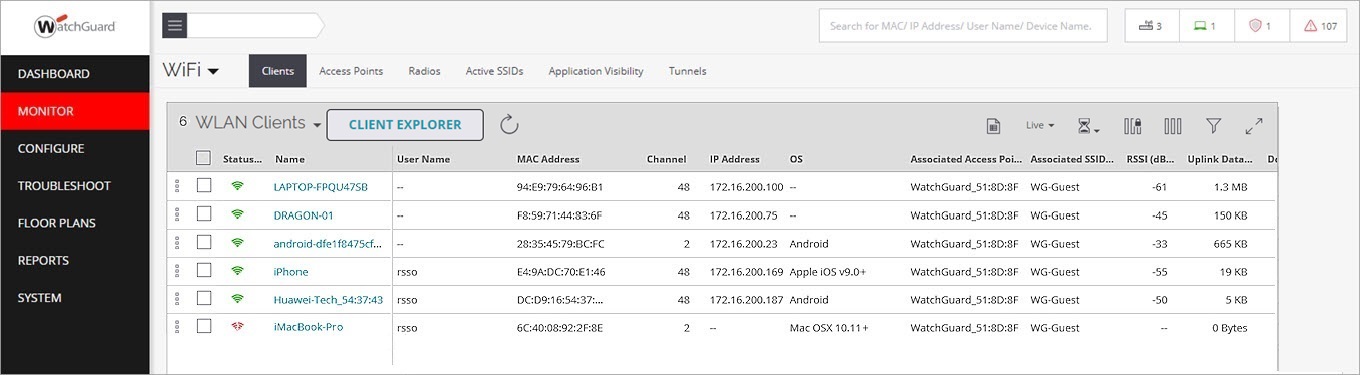Open row actions menu for android-dfe1f8475cf
Viewport: 1360px width, 375px height.
click(178, 242)
